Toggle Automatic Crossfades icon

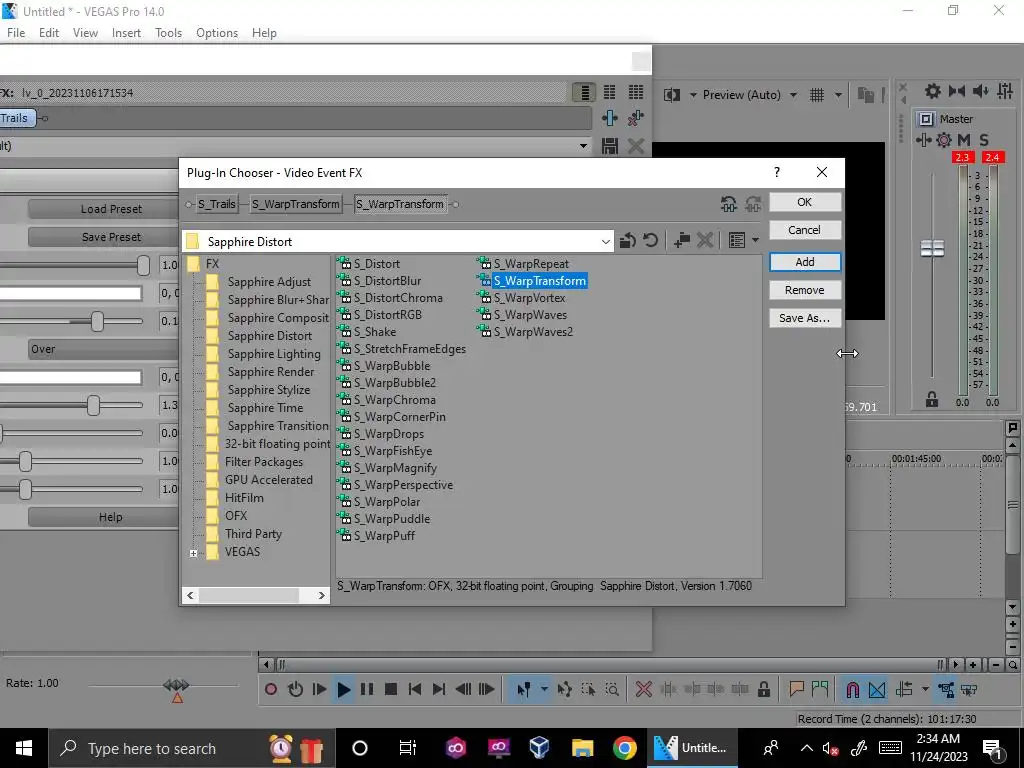click(x=877, y=689)
